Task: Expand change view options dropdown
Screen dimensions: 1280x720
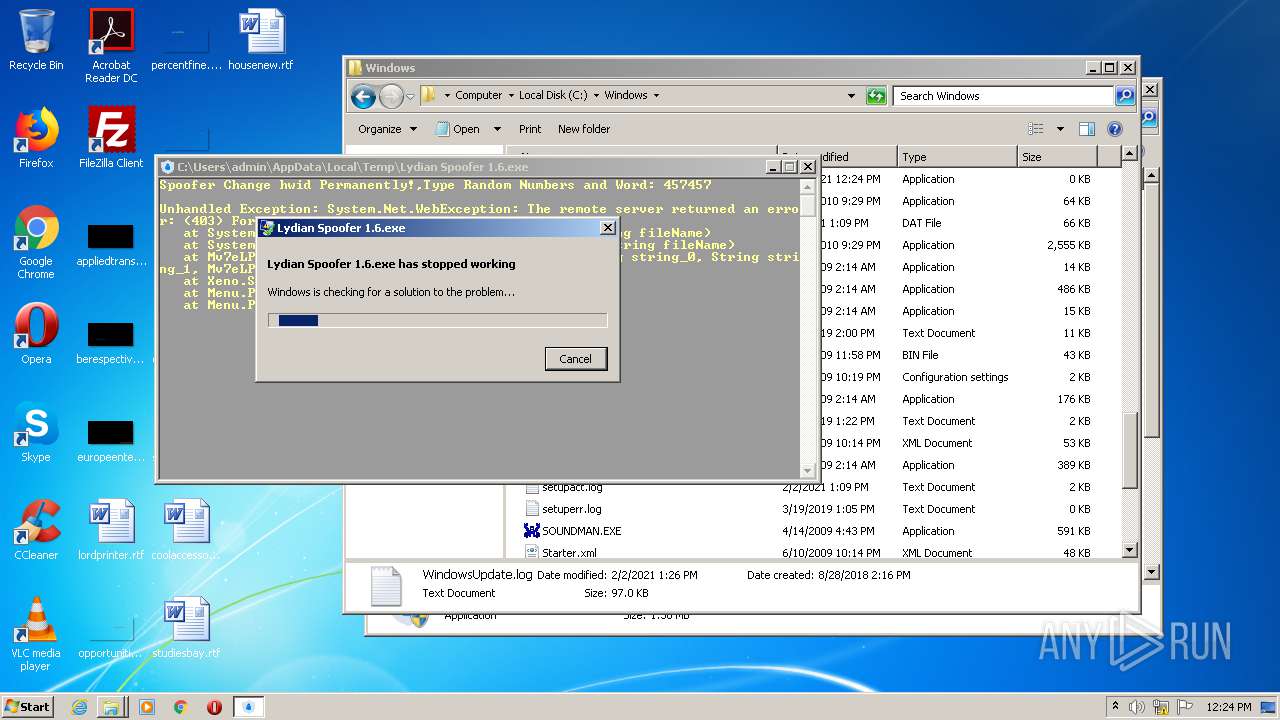Action: click(x=1060, y=129)
